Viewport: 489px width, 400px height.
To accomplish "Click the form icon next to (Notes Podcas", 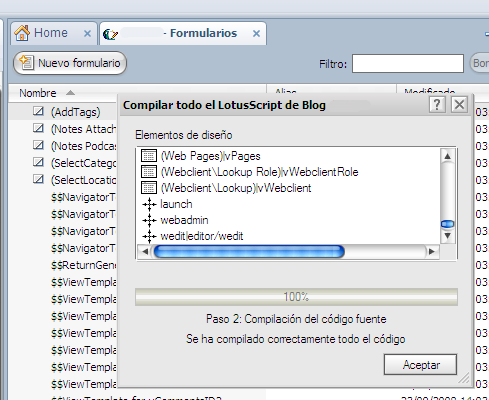I will click(38, 145).
